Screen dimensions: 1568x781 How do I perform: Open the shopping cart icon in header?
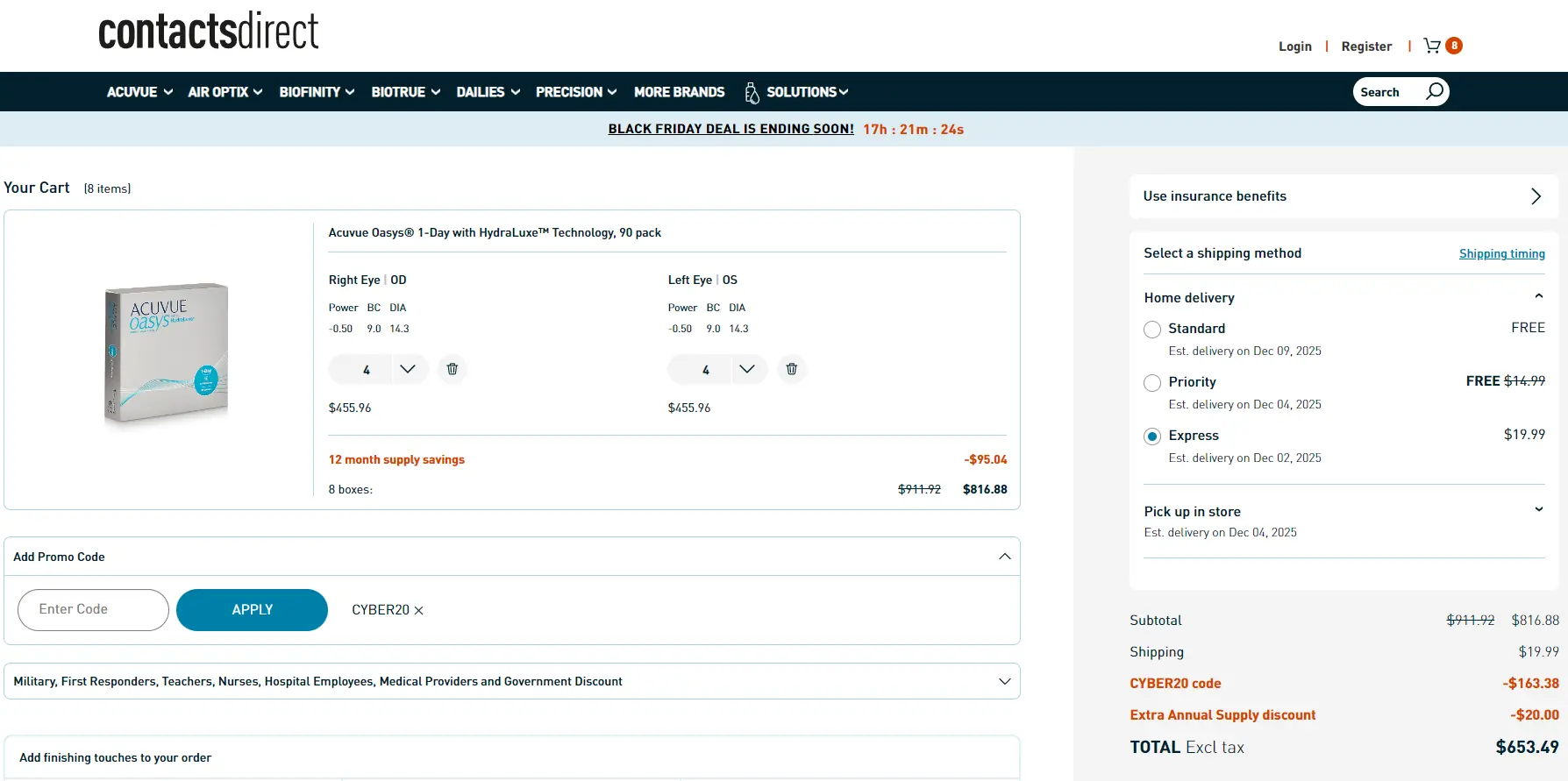(x=1432, y=46)
